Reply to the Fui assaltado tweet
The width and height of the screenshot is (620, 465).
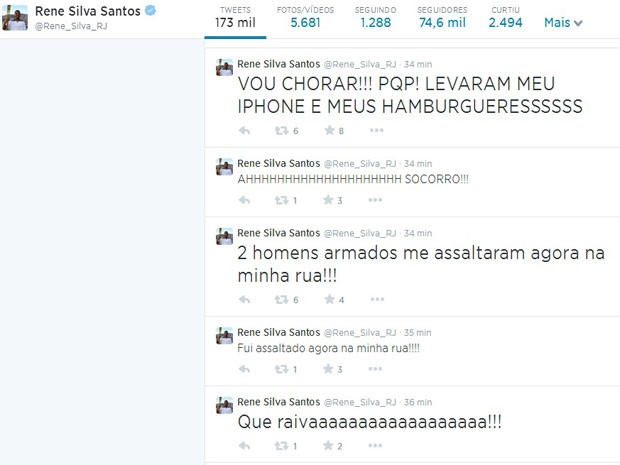coord(244,369)
